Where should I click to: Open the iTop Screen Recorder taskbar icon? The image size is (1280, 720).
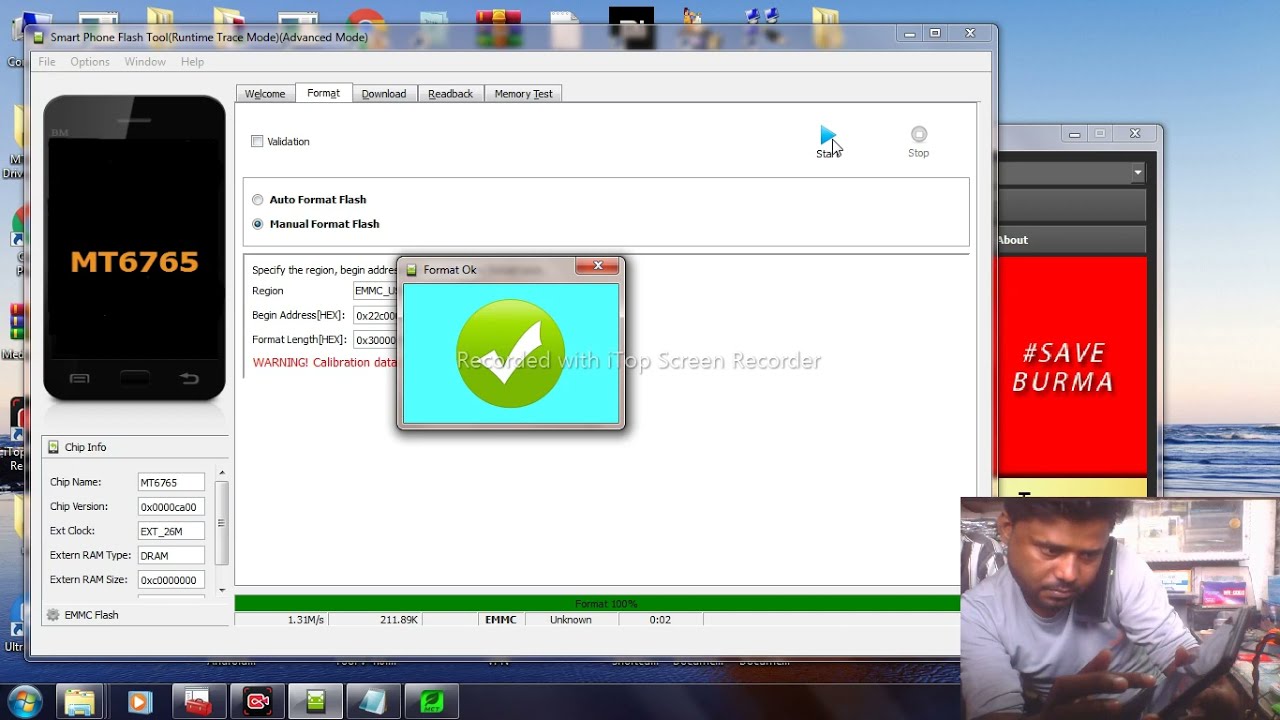tap(257, 702)
